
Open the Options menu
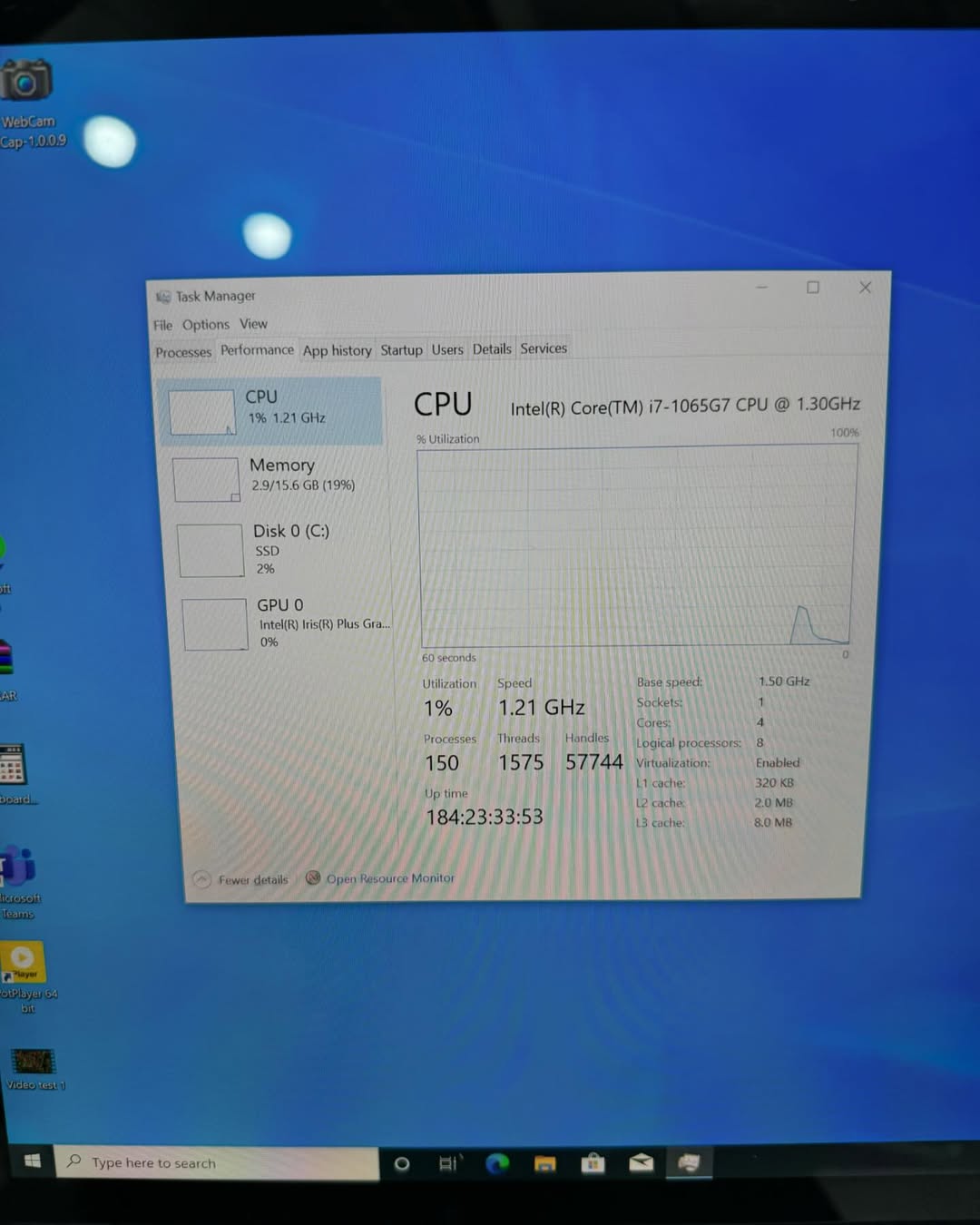click(x=206, y=325)
